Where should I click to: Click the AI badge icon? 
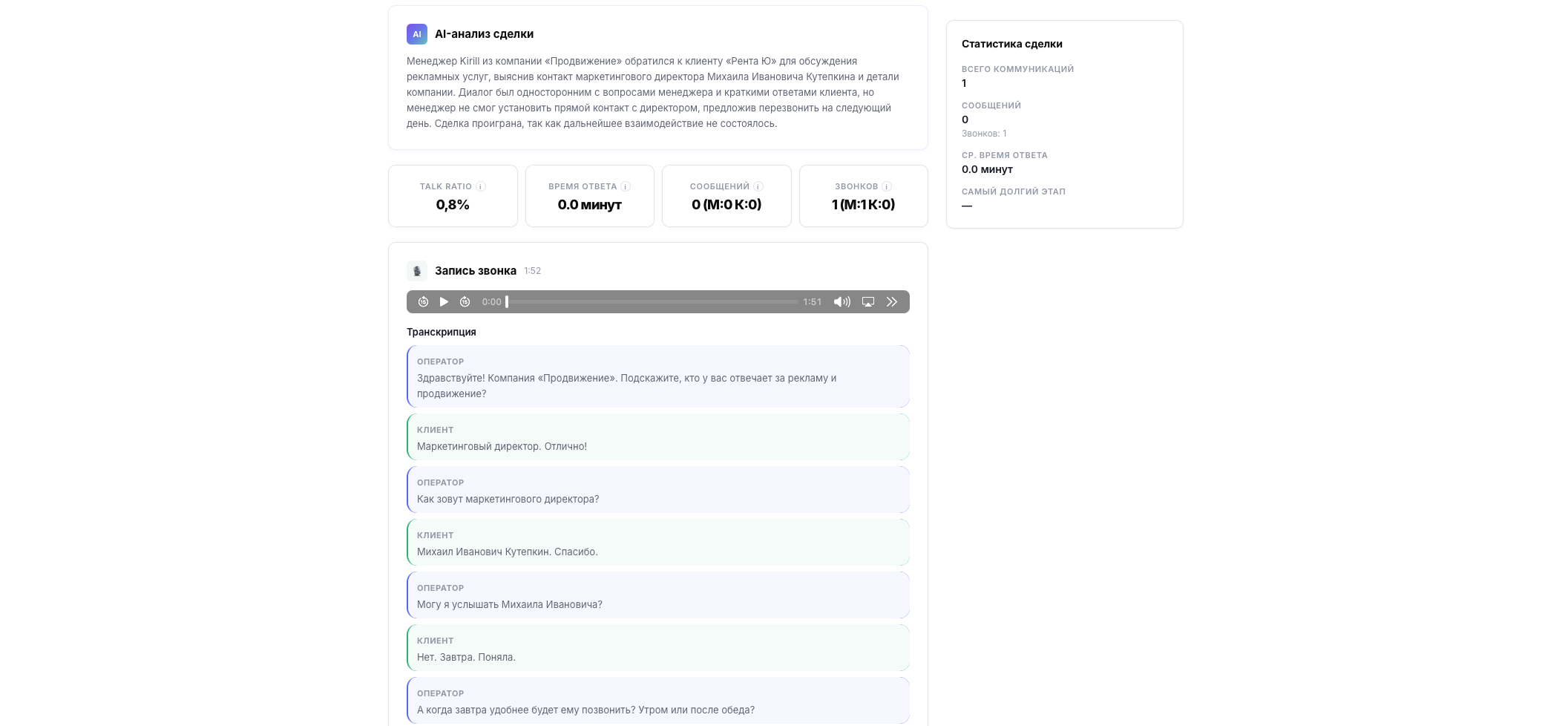click(x=417, y=34)
